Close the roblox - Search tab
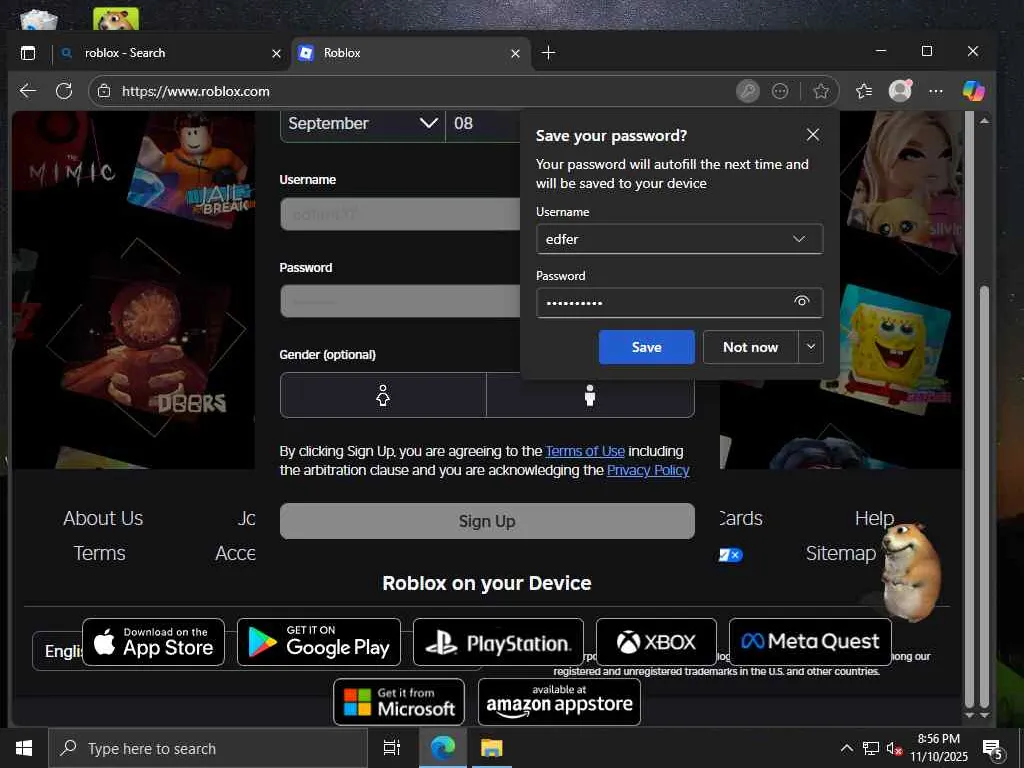Image resolution: width=1024 pixels, height=768 pixels. 276,54
